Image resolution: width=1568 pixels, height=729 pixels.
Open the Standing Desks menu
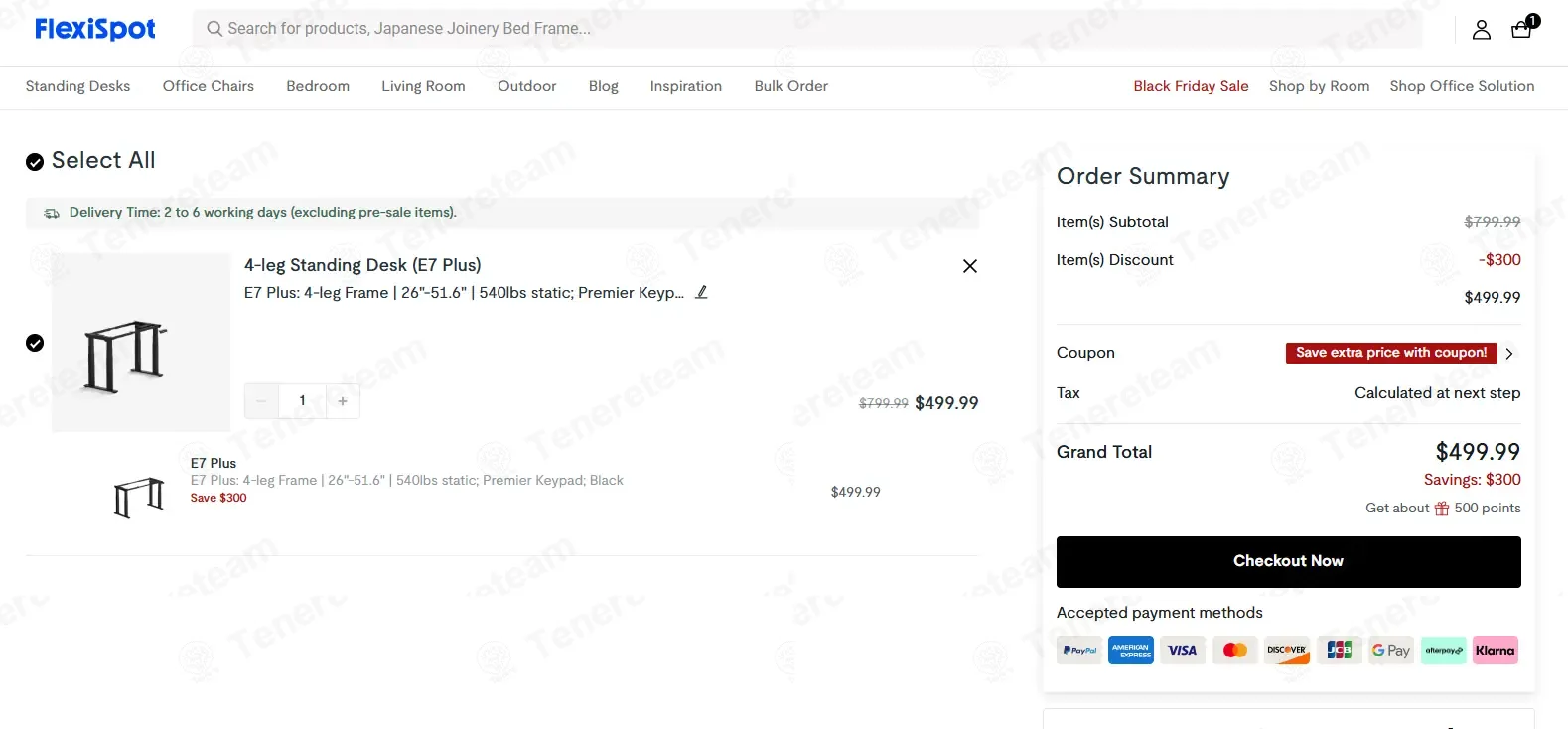coord(77,86)
